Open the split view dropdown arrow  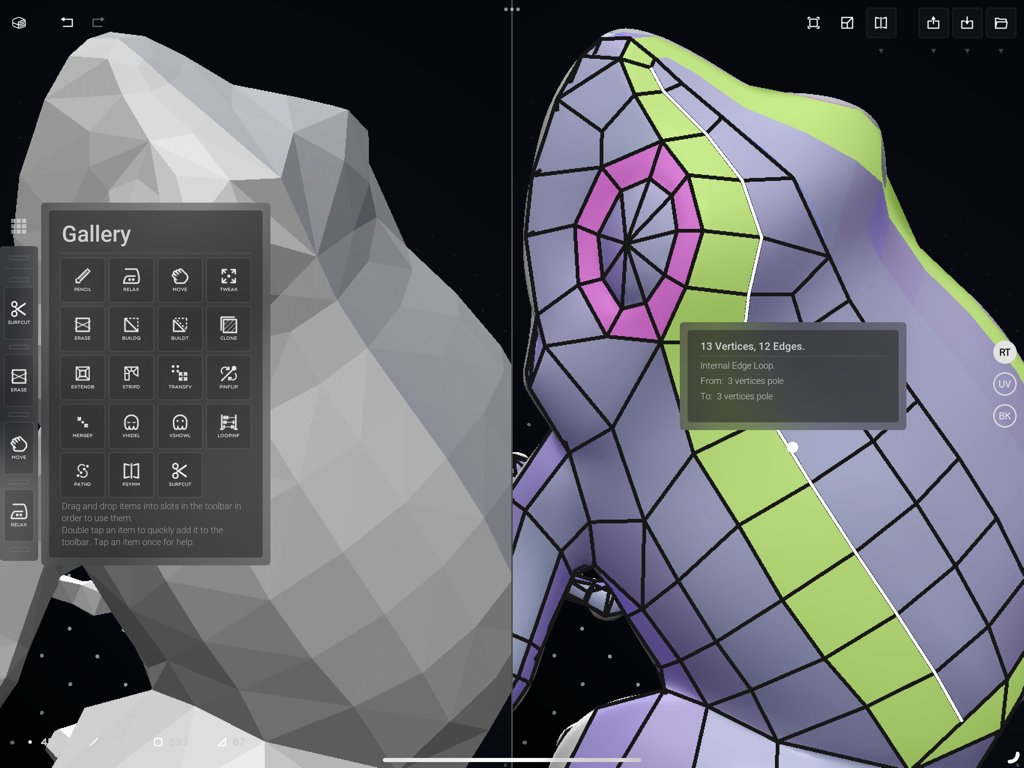coord(881,50)
